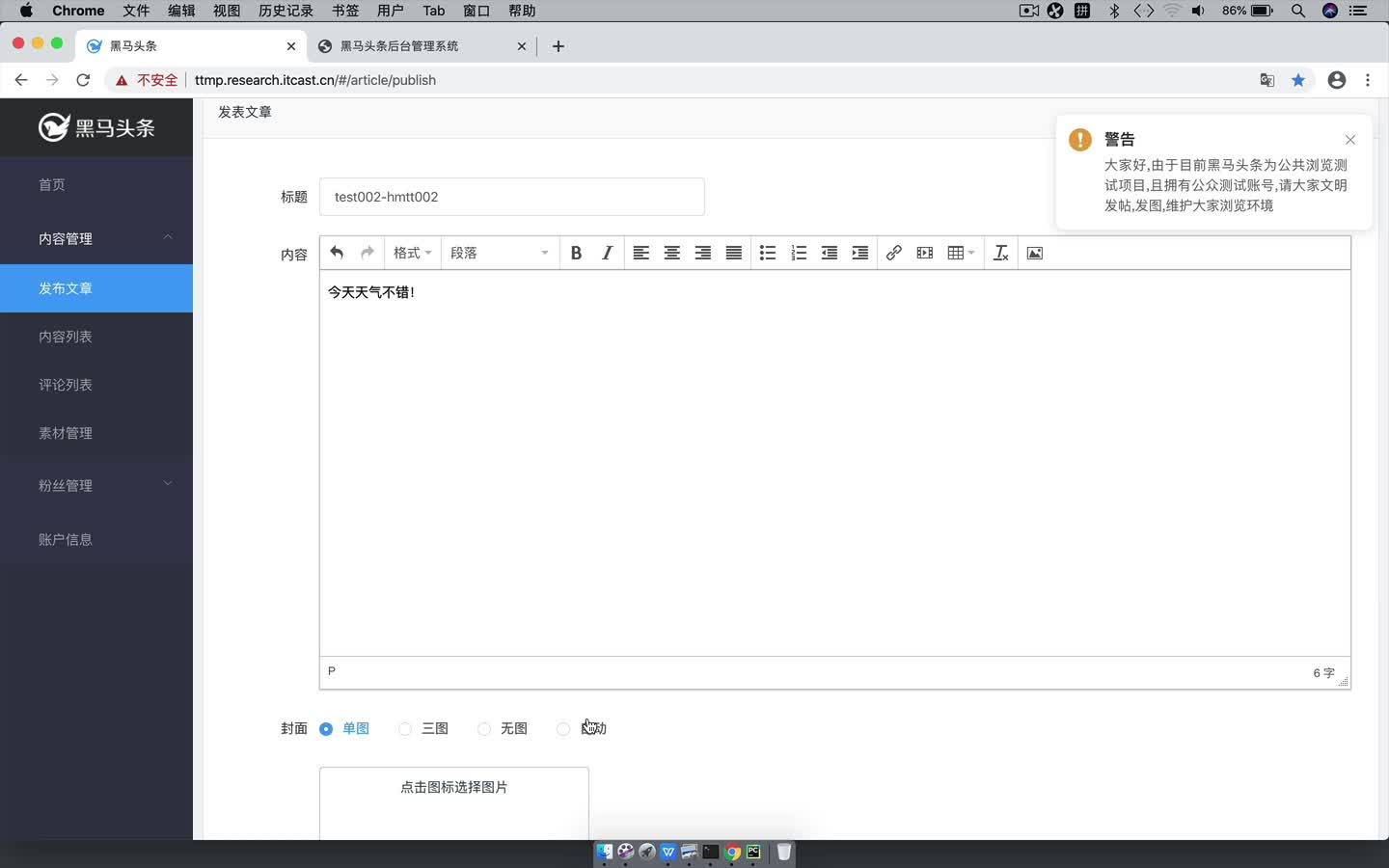Click the clear formatting icon
1389x868 pixels.
[x=1000, y=253]
